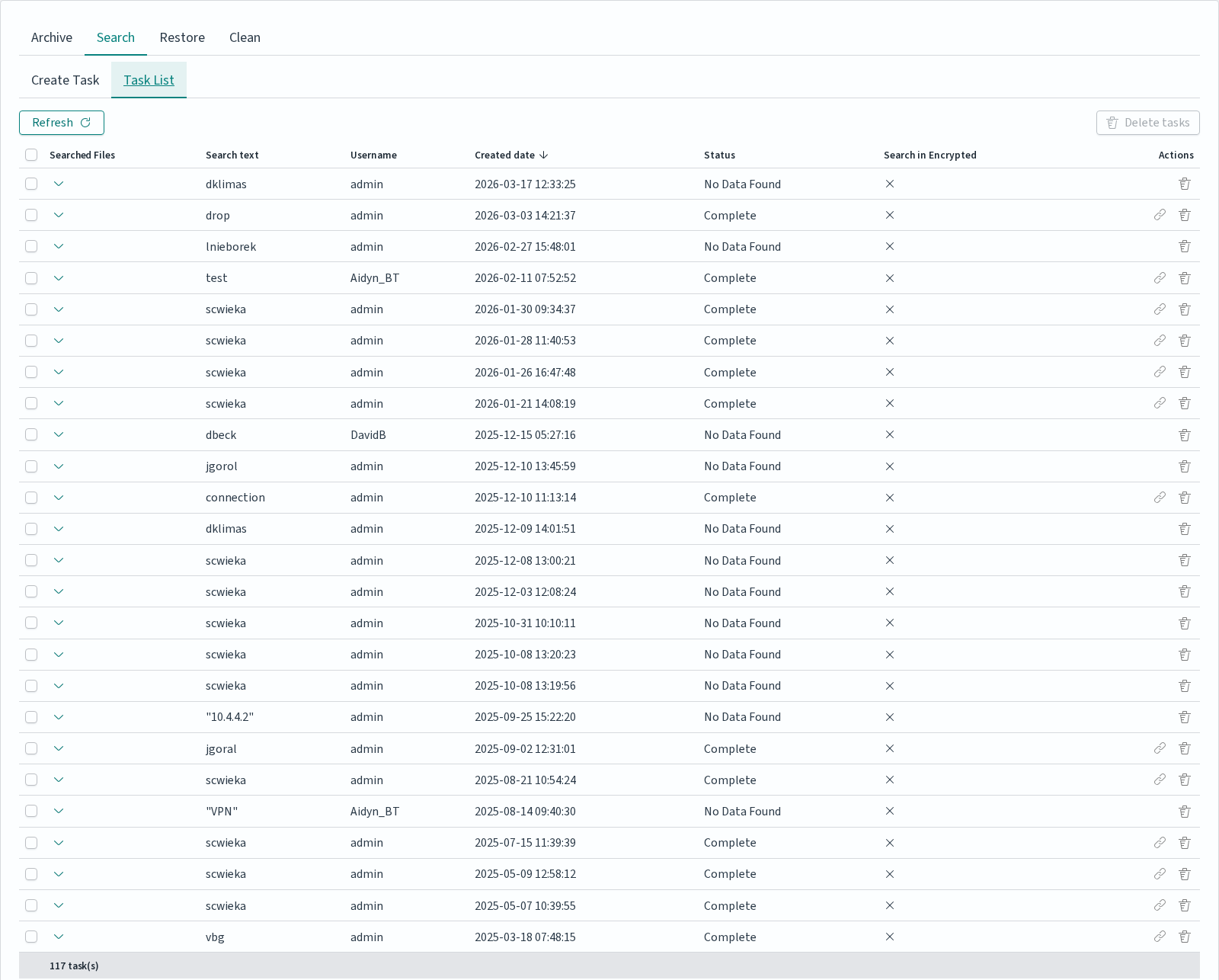Delete the "VPN" search task
This screenshot has height=980, width=1219.
click(x=1185, y=812)
